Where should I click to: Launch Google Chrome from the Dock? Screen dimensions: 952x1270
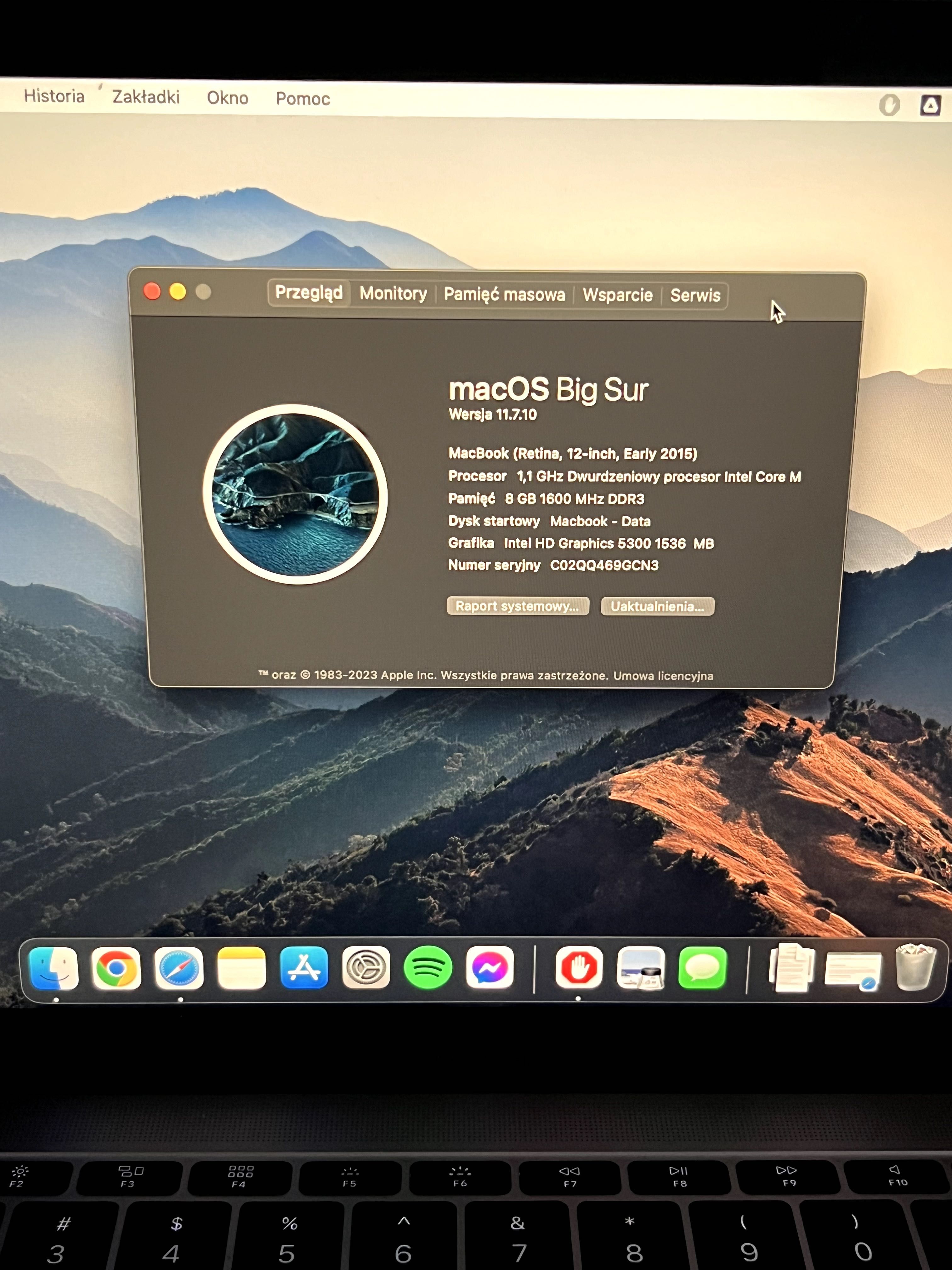[116, 969]
